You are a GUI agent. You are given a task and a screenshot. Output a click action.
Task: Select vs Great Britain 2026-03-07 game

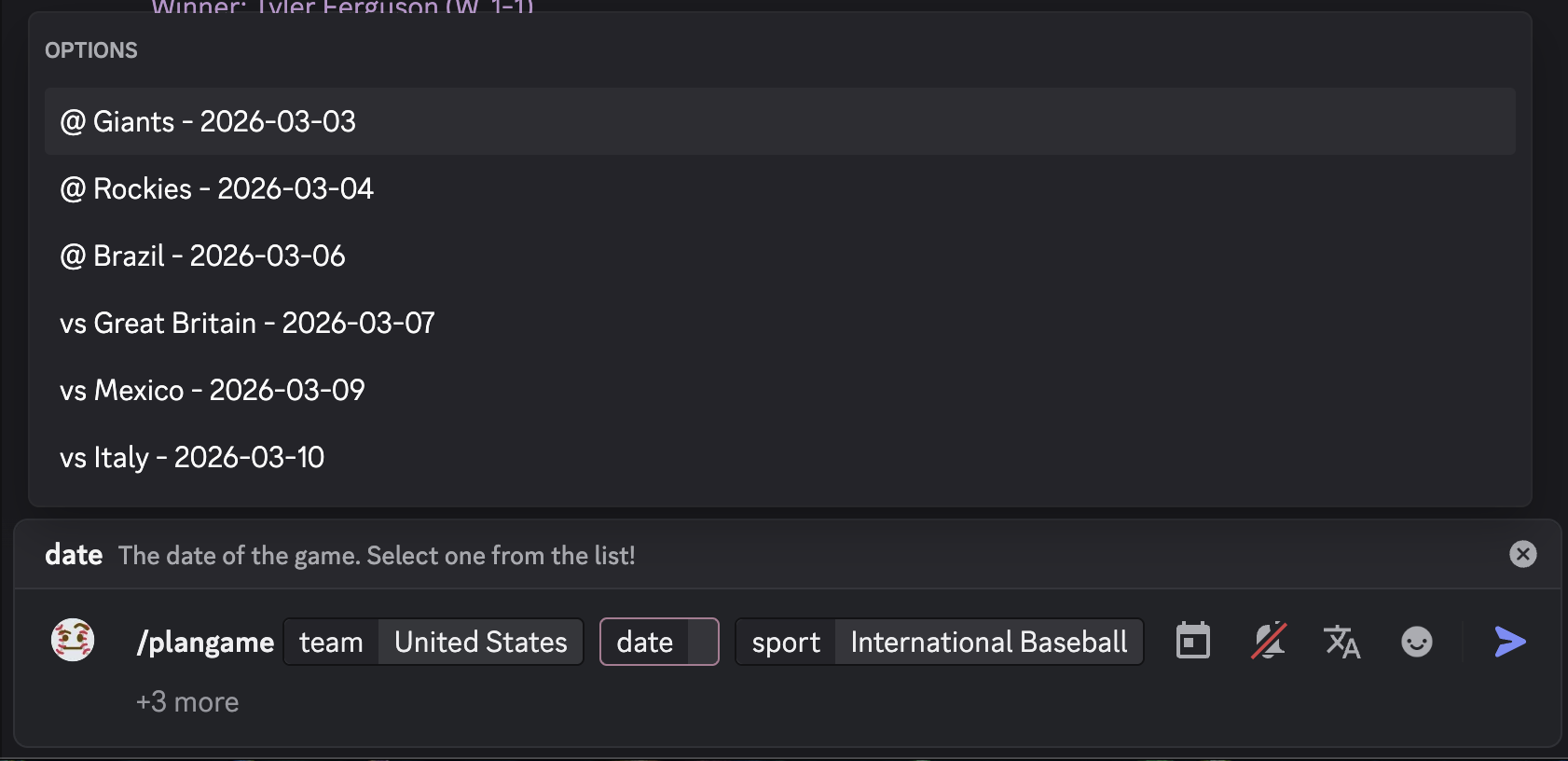coord(247,324)
